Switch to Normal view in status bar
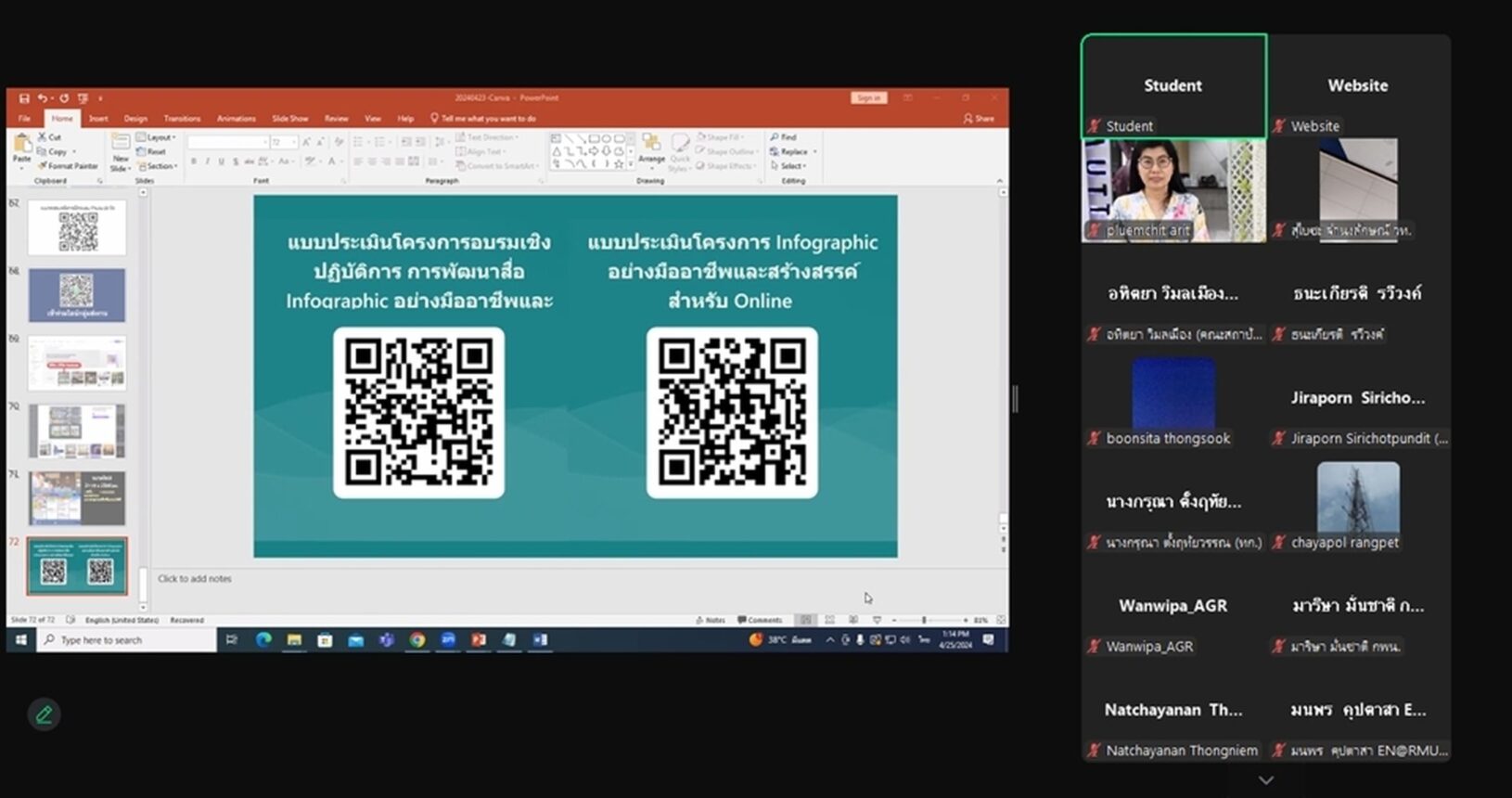1512x798 pixels. tap(806, 620)
